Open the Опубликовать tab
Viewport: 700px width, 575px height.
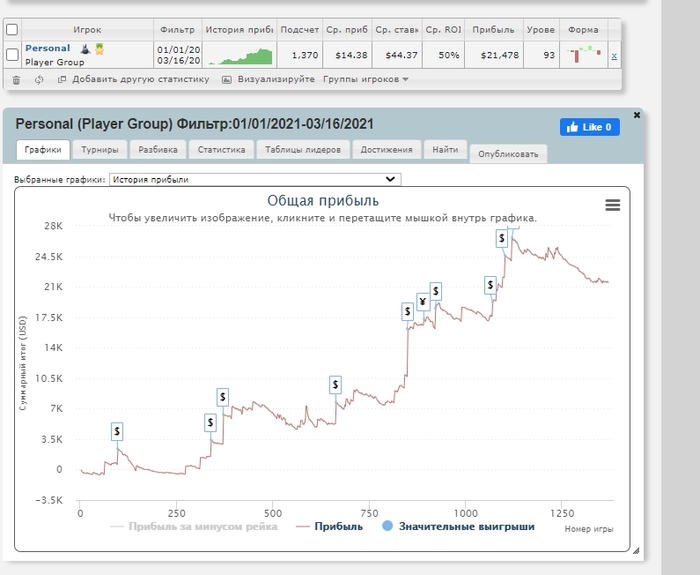[x=508, y=154]
